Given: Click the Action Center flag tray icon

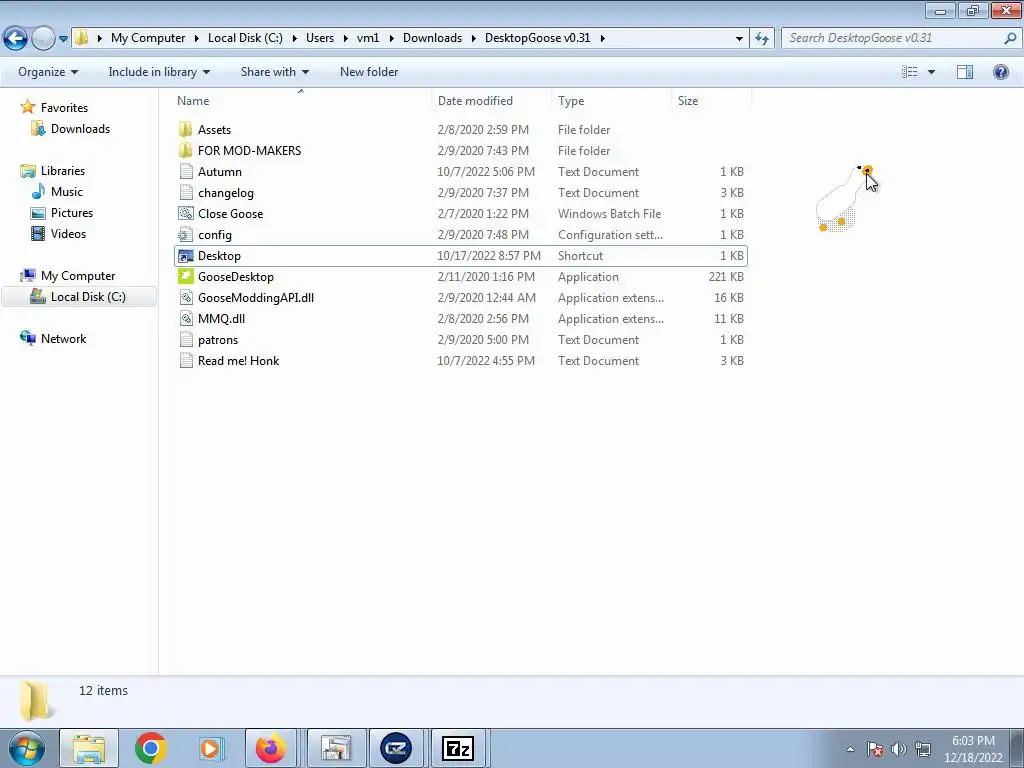Looking at the screenshot, I should pos(875,749).
